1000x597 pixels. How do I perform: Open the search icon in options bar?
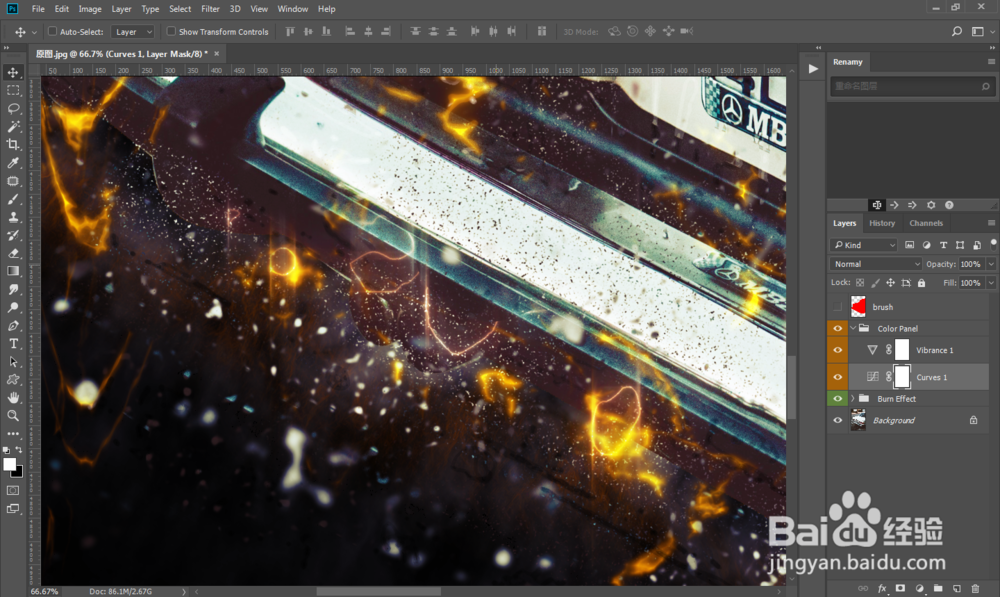[x=957, y=31]
